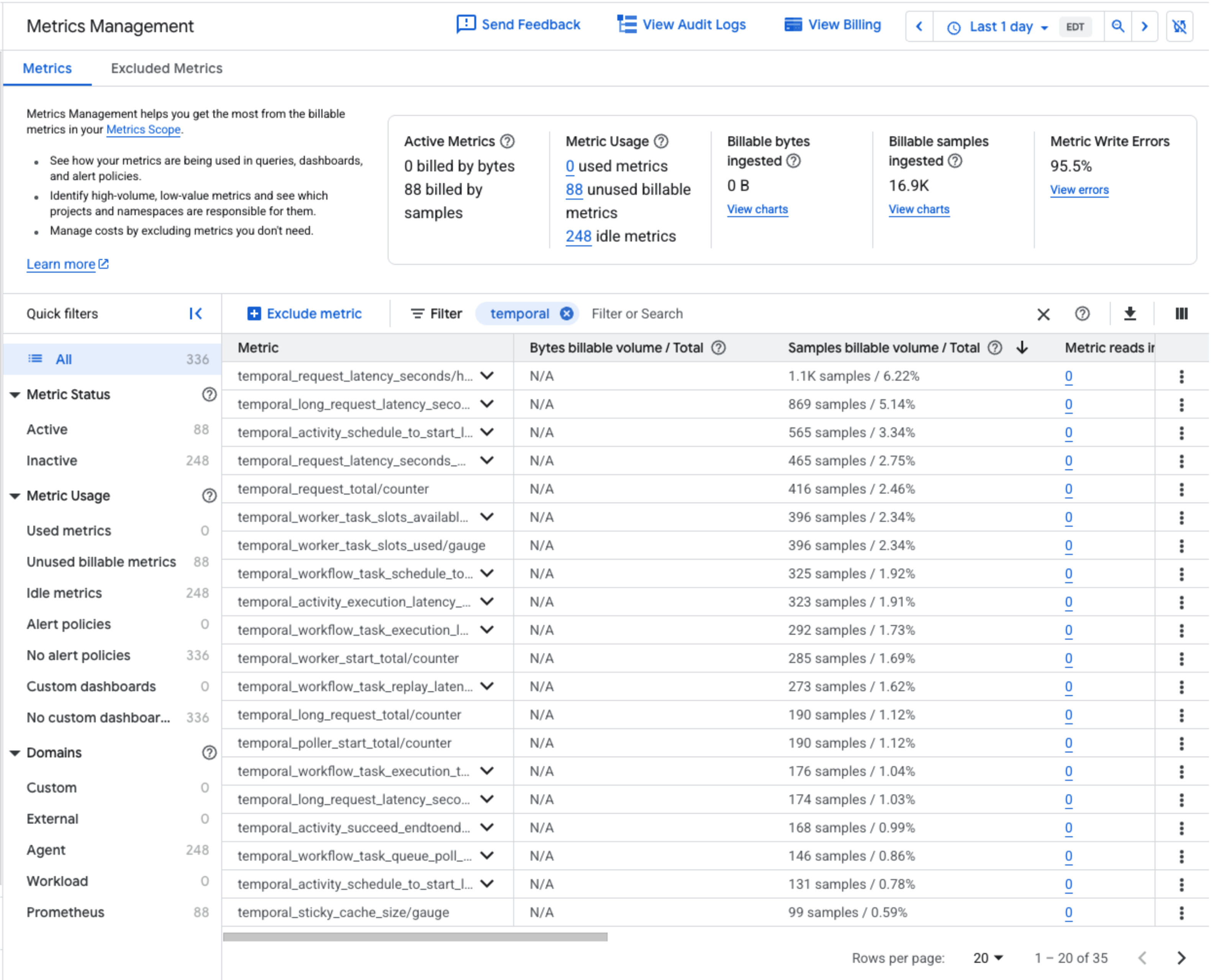Go to the previous time range
The image size is (1212, 980).
[x=919, y=26]
